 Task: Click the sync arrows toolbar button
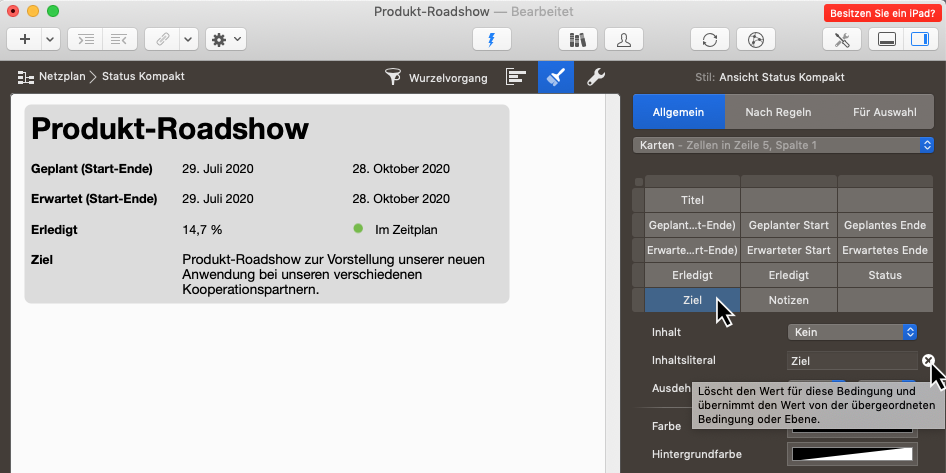pos(709,39)
